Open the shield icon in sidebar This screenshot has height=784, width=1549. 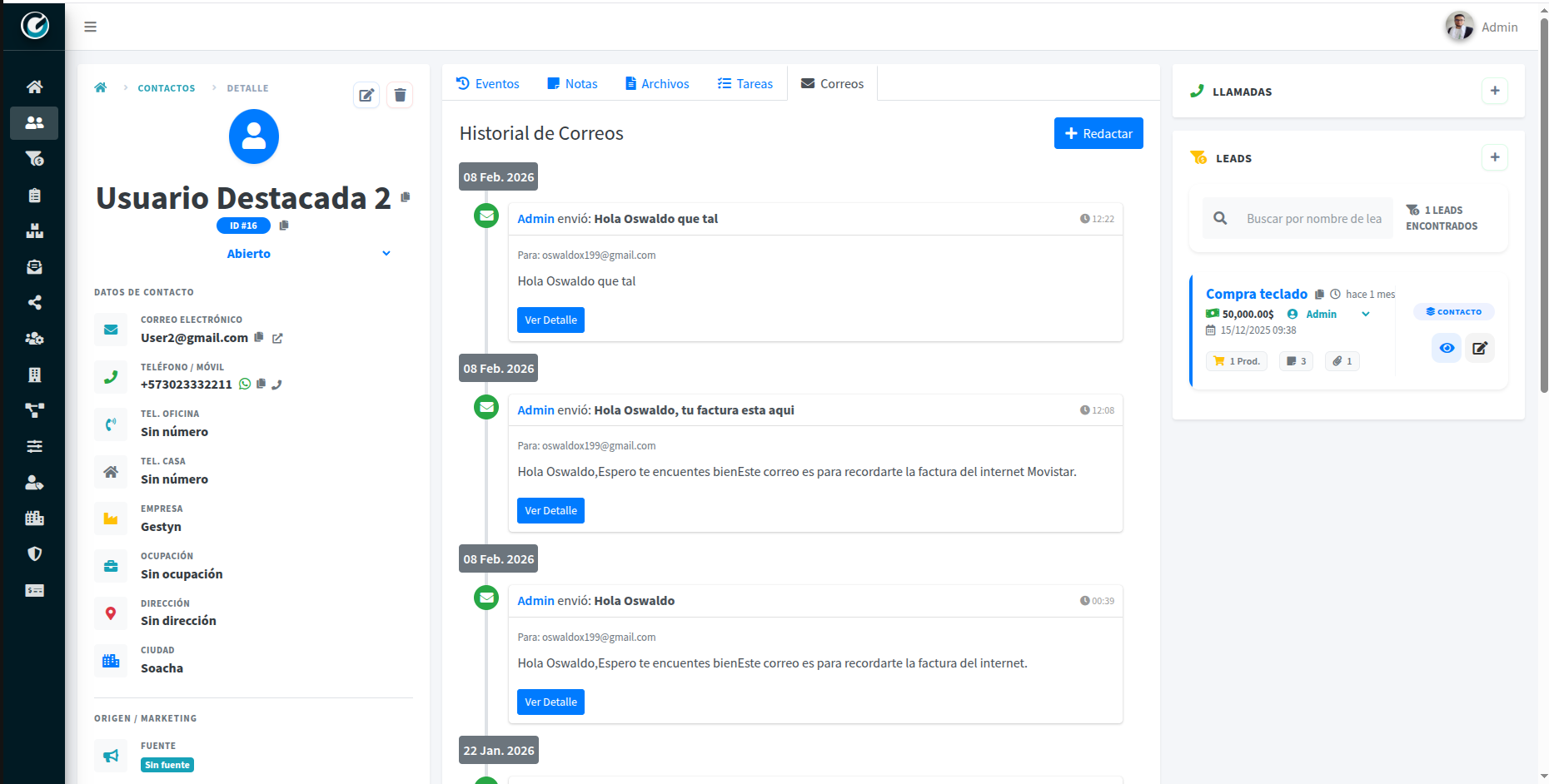pos(34,553)
